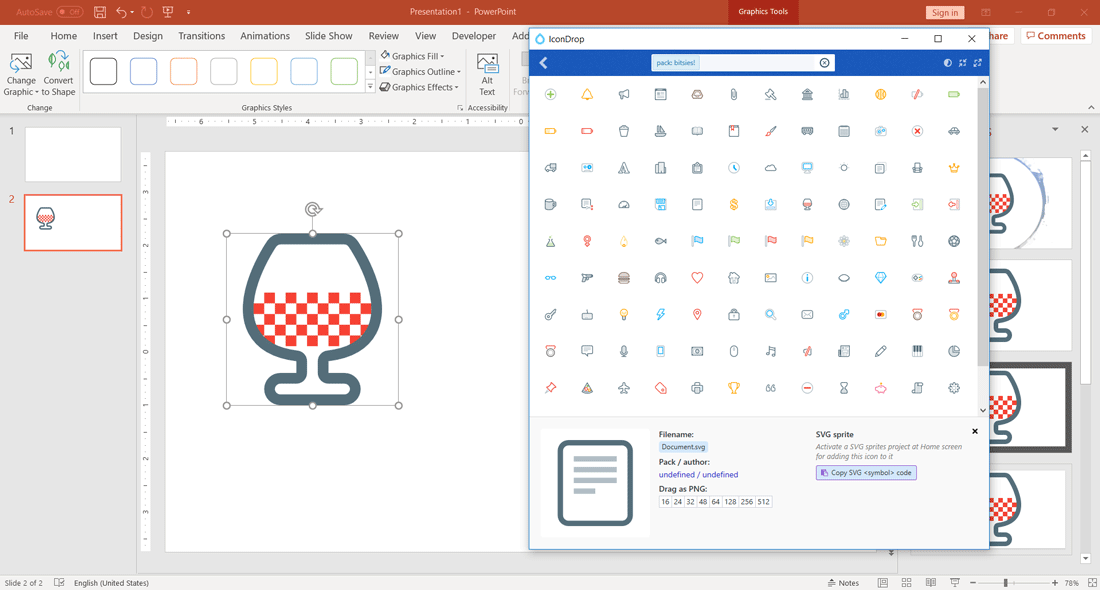Go back with IconDrop's left arrow
The width and height of the screenshot is (1100, 590).
click(x=544, y=63)
